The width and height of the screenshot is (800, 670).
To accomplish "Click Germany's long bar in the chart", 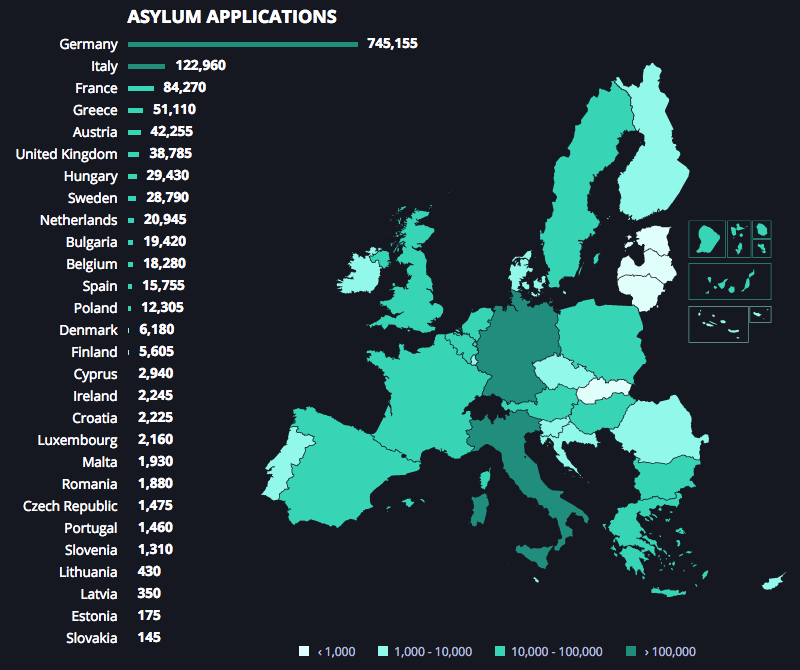I will click(243, 44).
